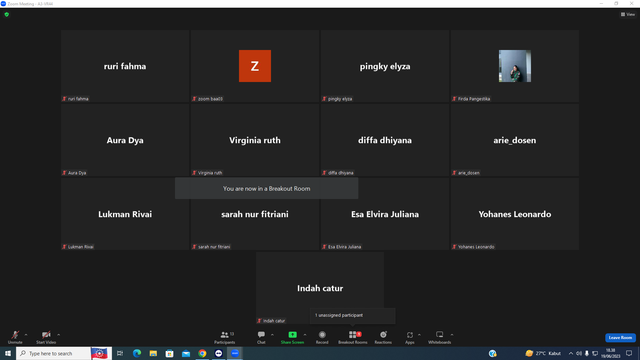This screenshot has width=640, height=360.
Task: Expand video options arrow beside Start Video
Action: click(x=59, y=335)
